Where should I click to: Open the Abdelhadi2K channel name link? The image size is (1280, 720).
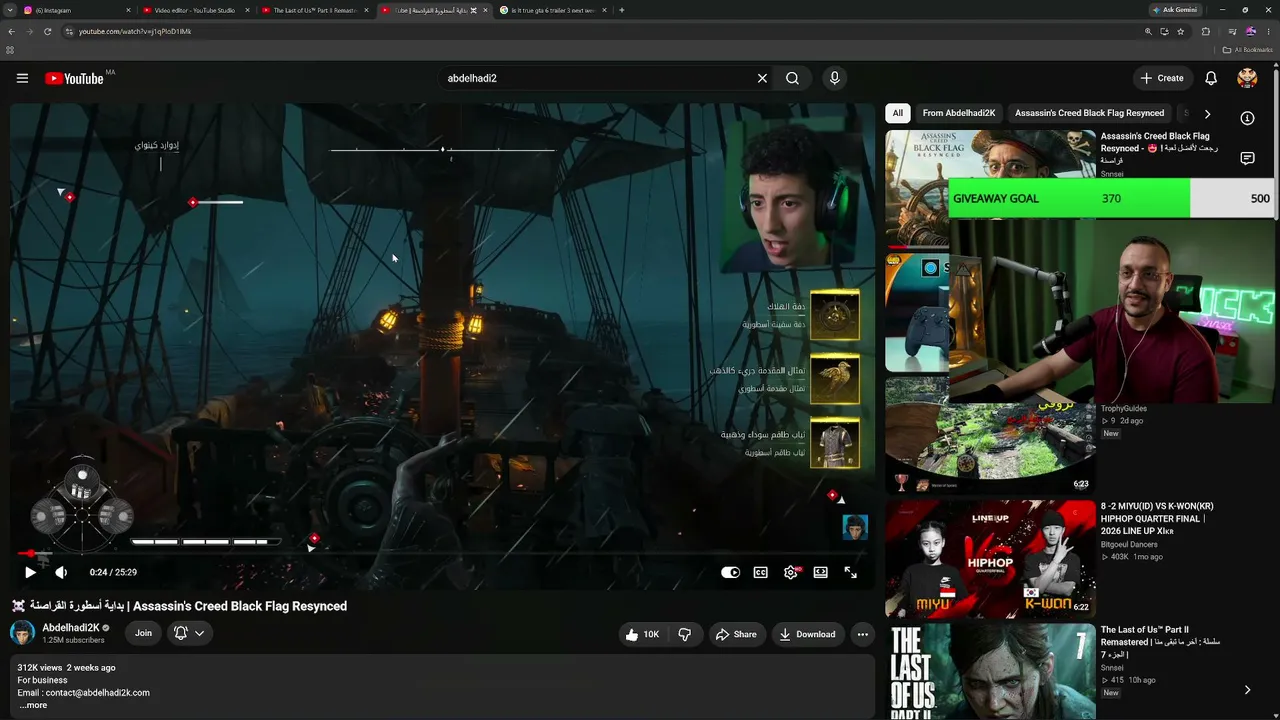(x=70, y=628)
